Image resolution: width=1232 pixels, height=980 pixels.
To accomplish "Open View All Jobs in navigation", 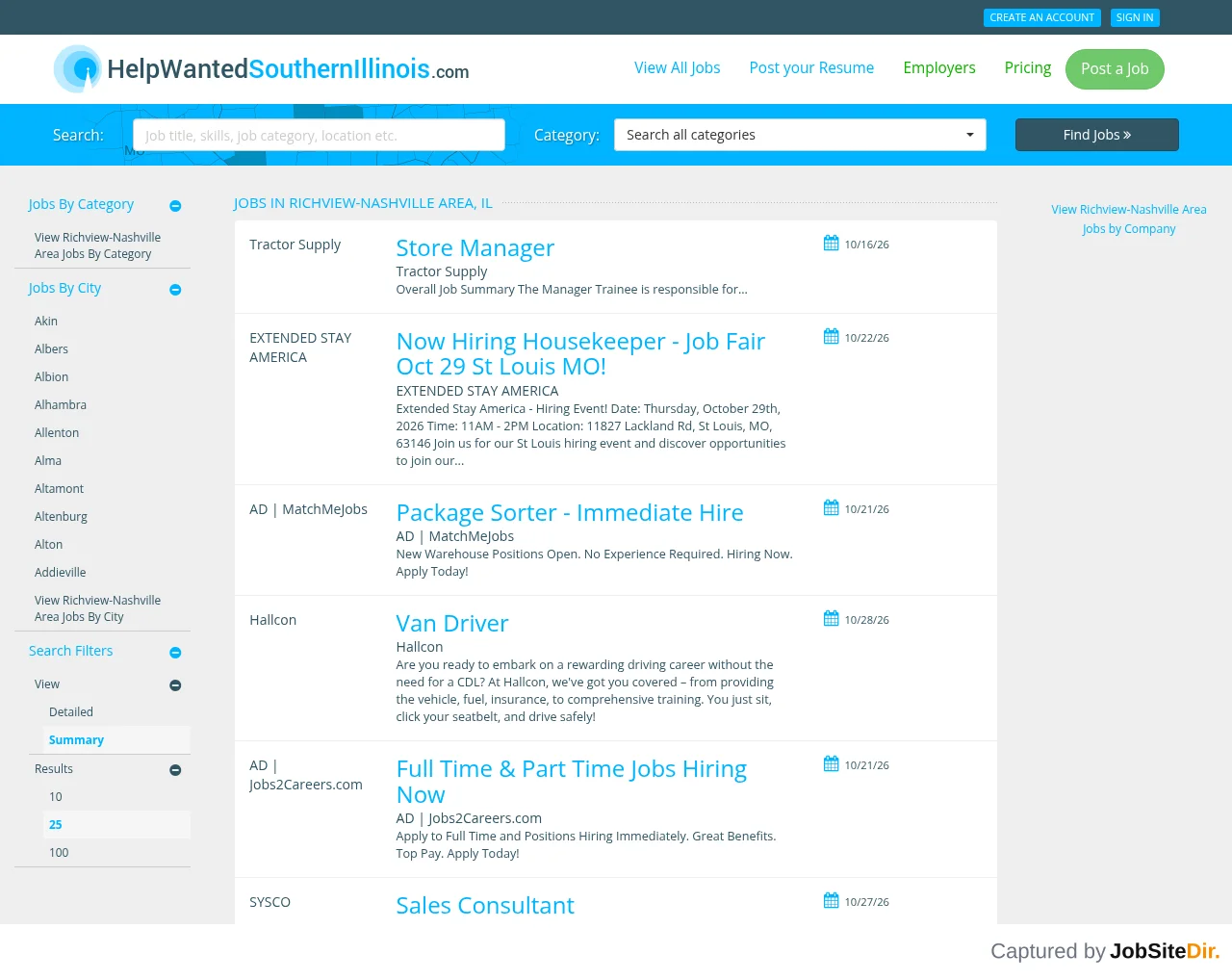I will (x=678, y=68).
